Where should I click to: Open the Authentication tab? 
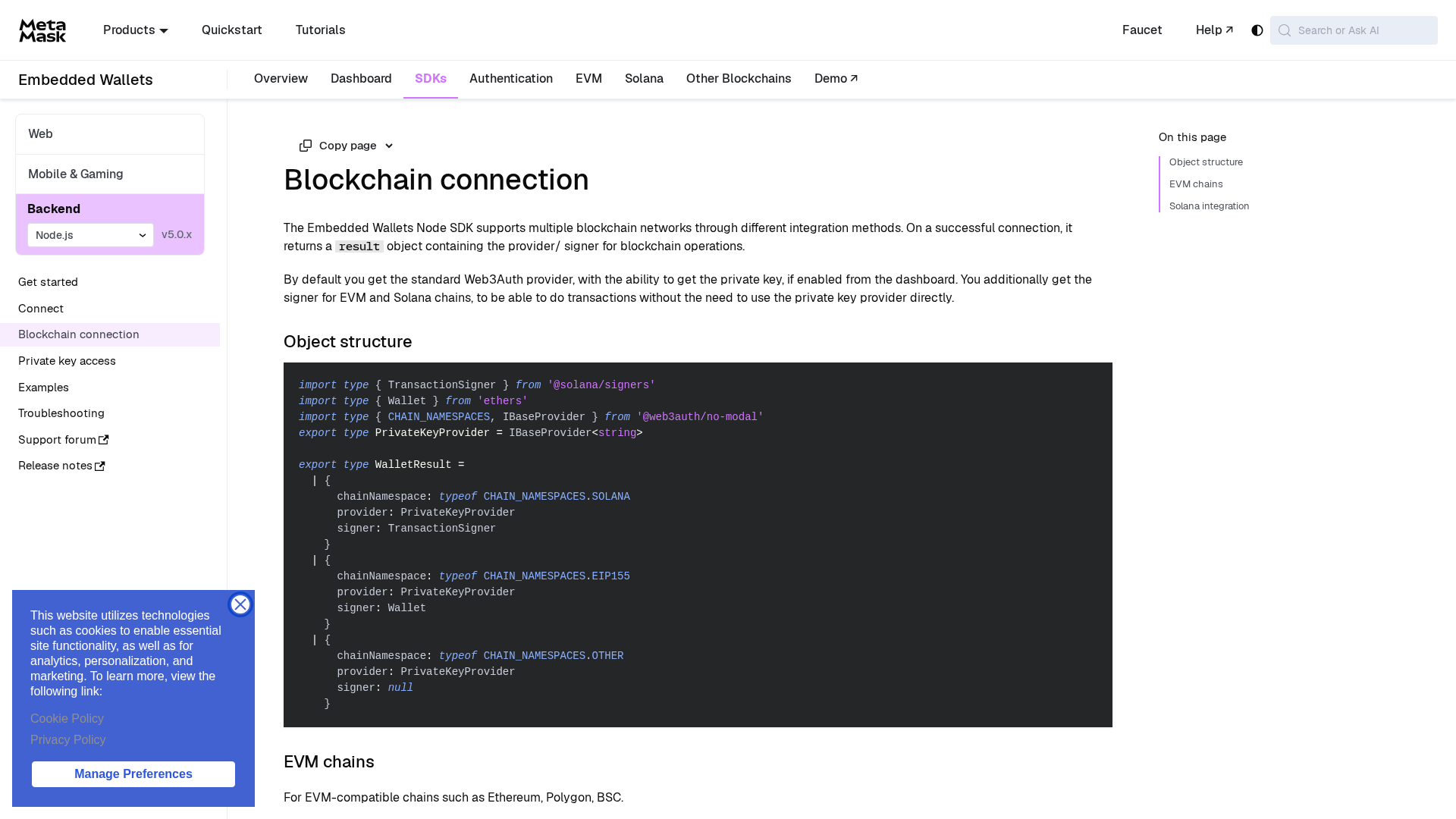coord(511,79)
